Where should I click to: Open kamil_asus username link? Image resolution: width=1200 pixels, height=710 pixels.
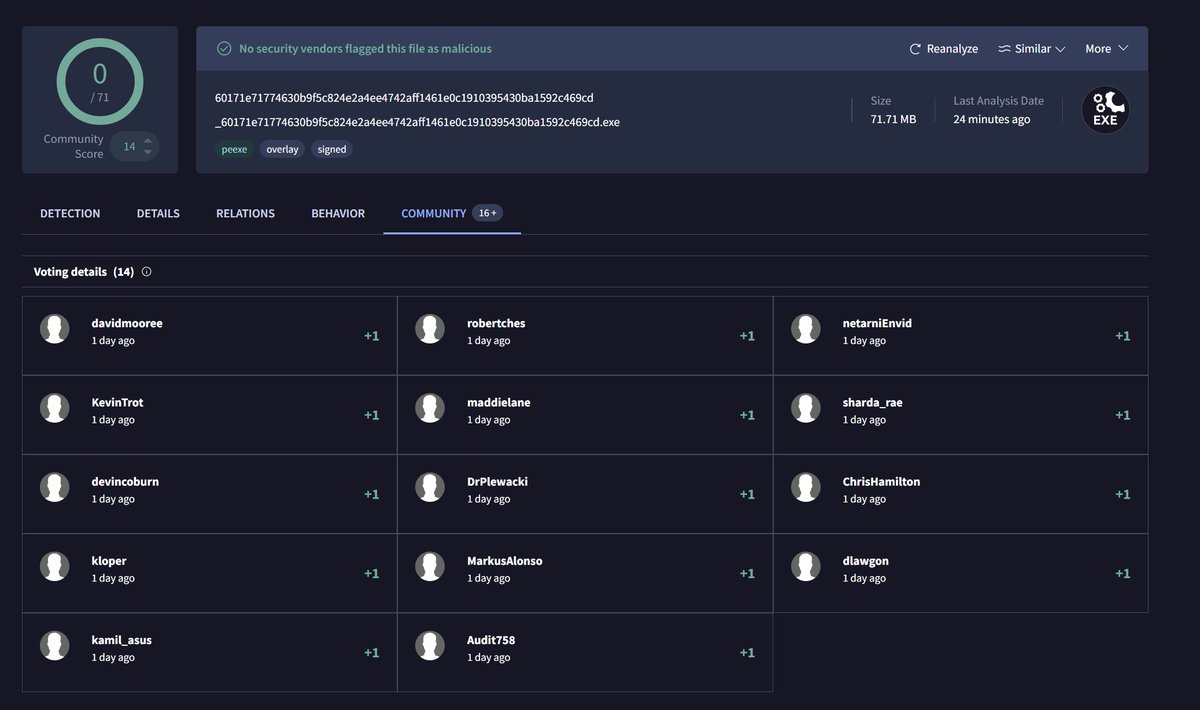click(121, 640)
